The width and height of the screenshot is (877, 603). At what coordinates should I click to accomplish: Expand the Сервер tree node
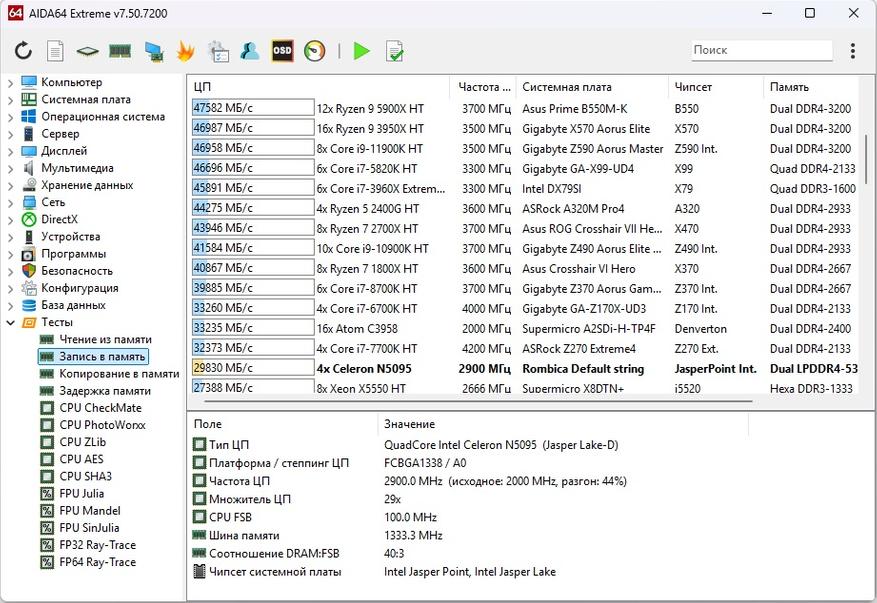point(10,134)
